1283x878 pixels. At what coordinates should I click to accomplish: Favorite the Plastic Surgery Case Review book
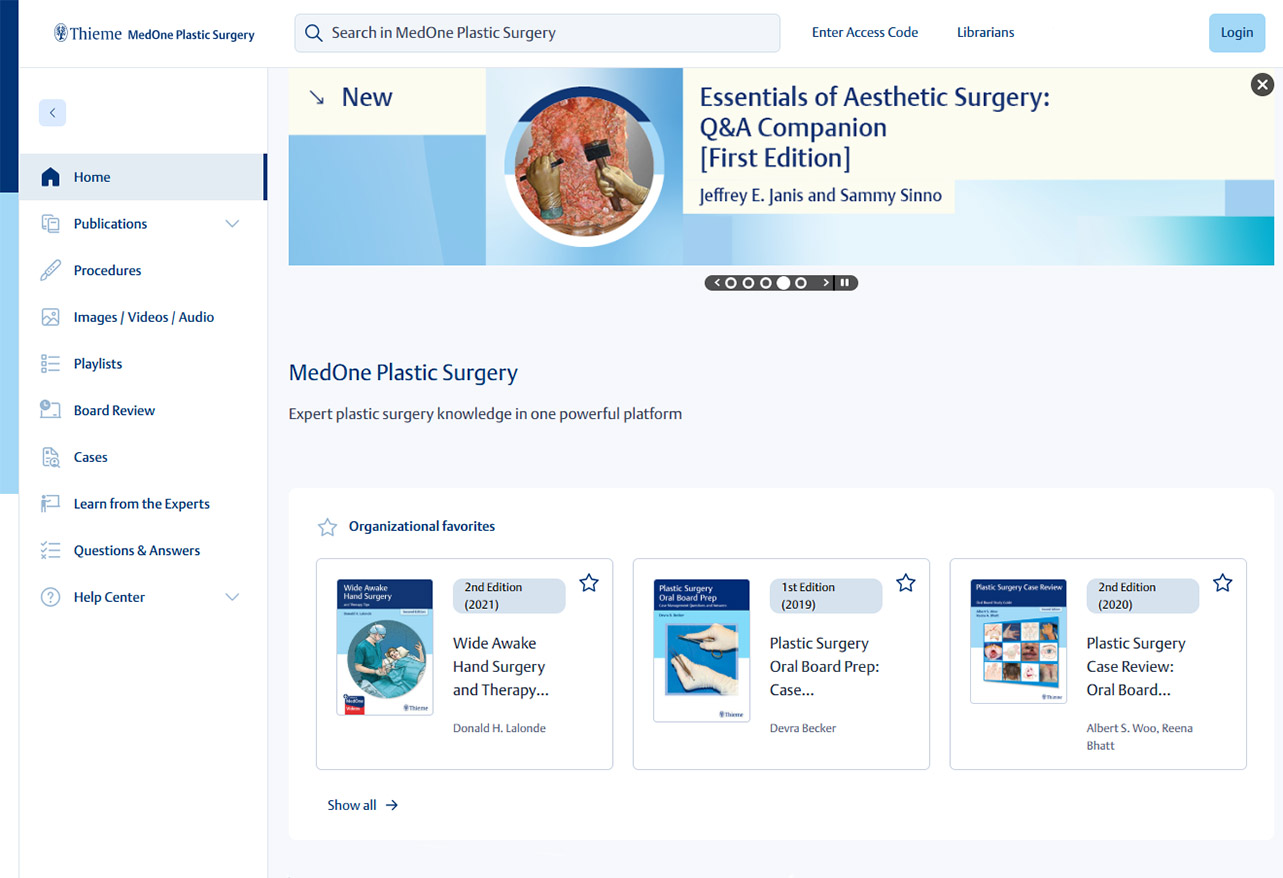coord(1222,581)
